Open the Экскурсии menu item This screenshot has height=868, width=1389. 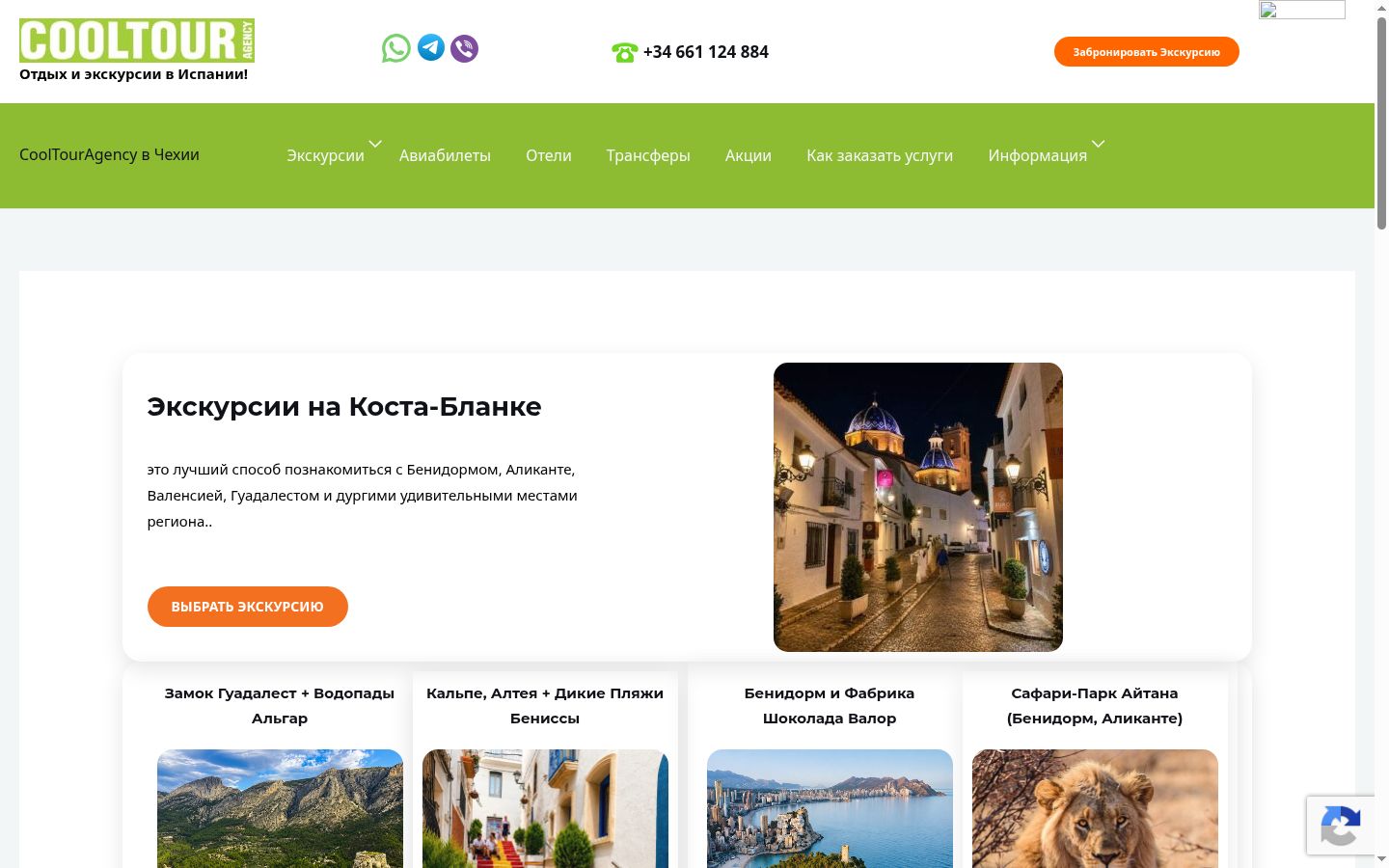pyautogui.click(x=325, y=155)
